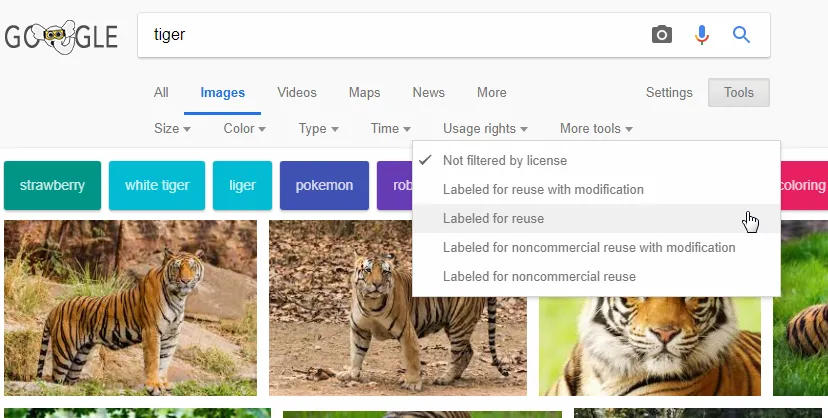Select the Images tab
Image resolution: width=828 pixels, height=418 pixels.
coord(222,93)
